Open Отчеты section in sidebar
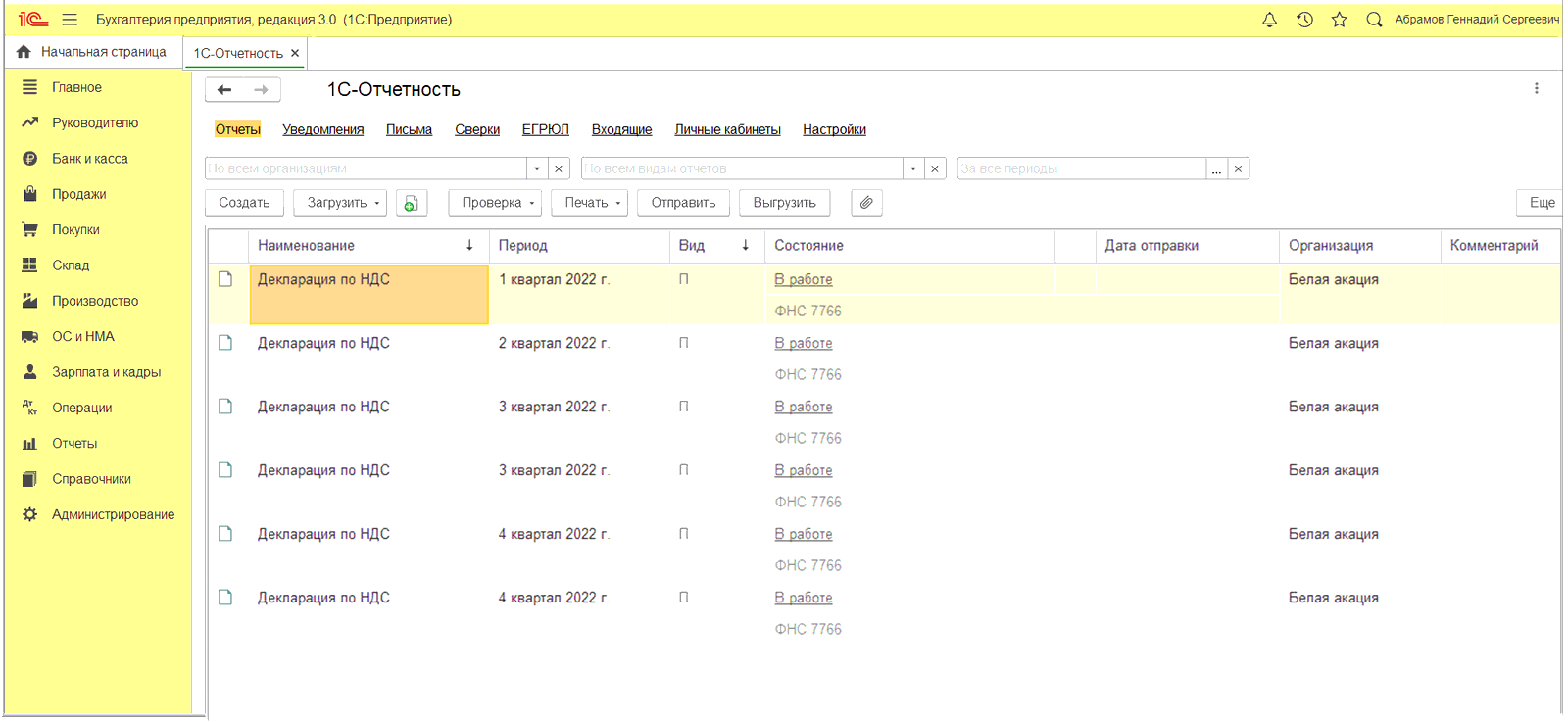Screen dimensions: 1568x722 coord(74,443)
